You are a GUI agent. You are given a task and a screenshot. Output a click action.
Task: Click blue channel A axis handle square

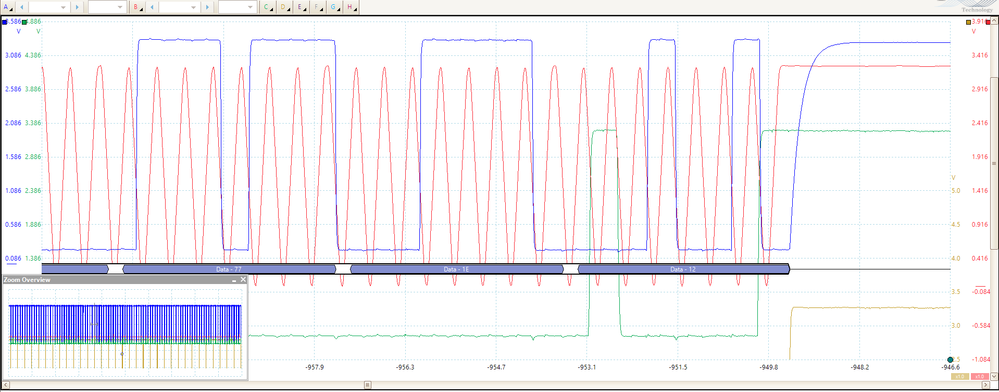point(5,22)
